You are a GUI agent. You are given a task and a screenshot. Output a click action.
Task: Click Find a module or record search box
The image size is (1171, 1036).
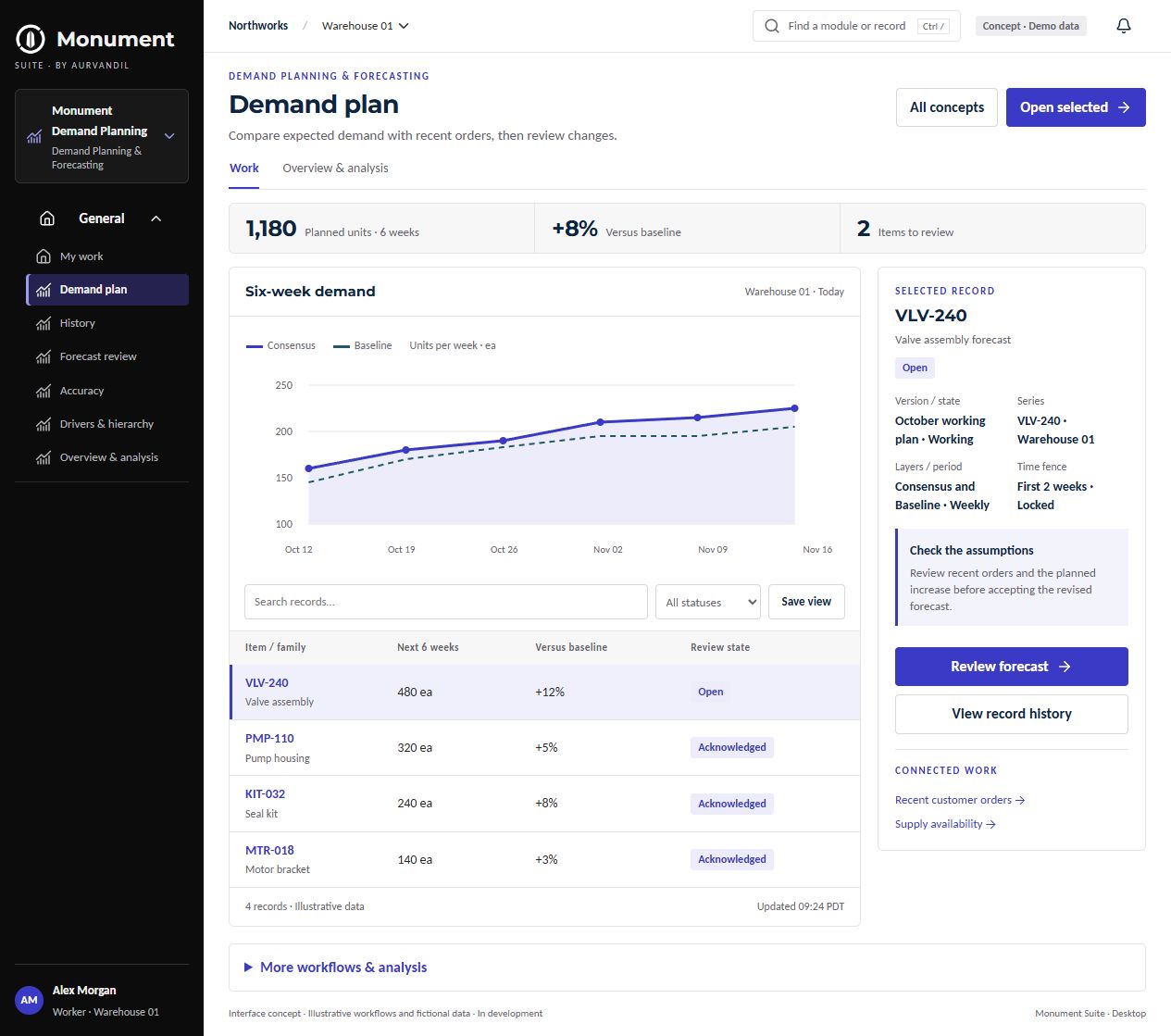coord(856,26)
